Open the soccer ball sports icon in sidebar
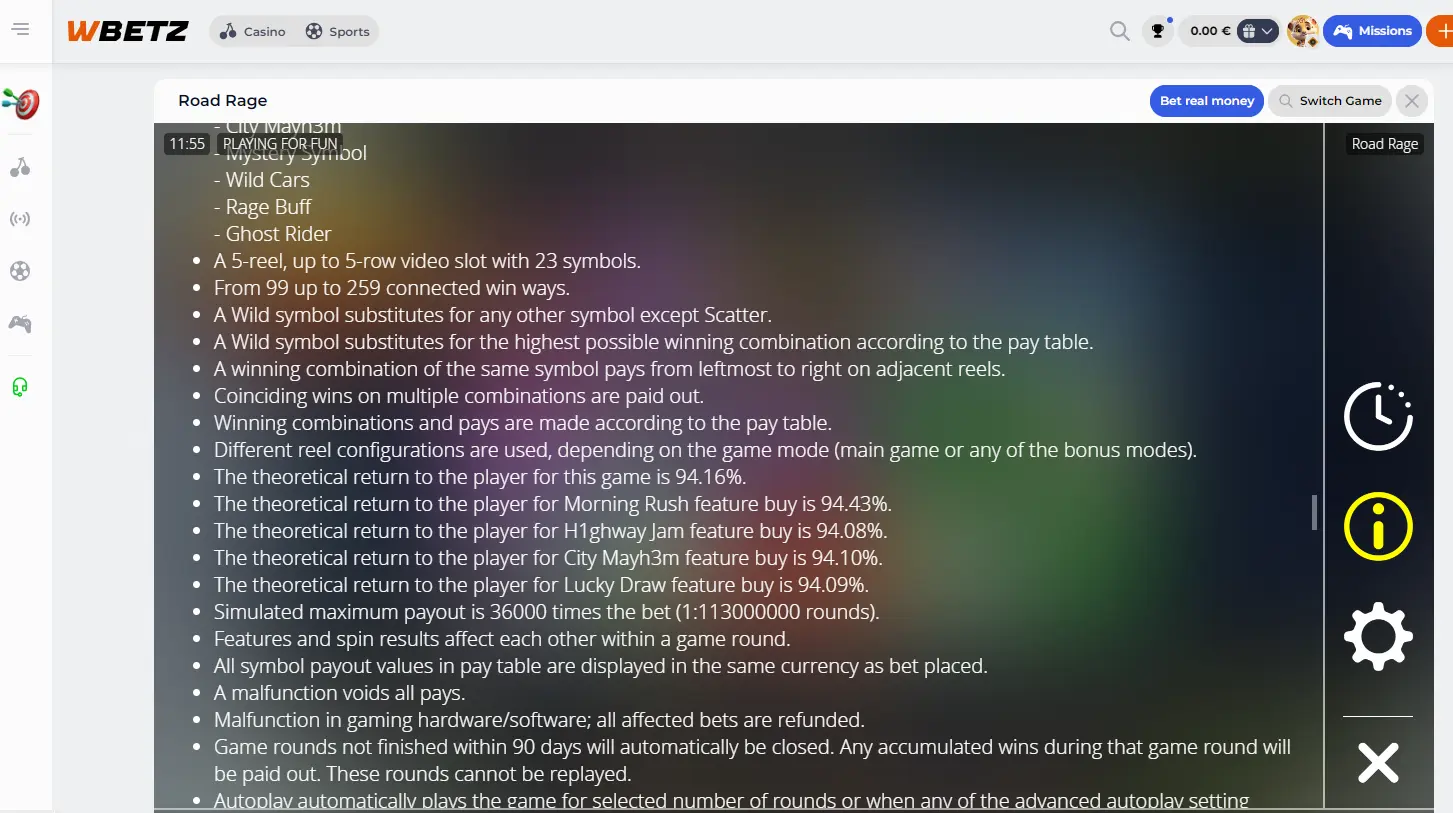 point(20,271)
